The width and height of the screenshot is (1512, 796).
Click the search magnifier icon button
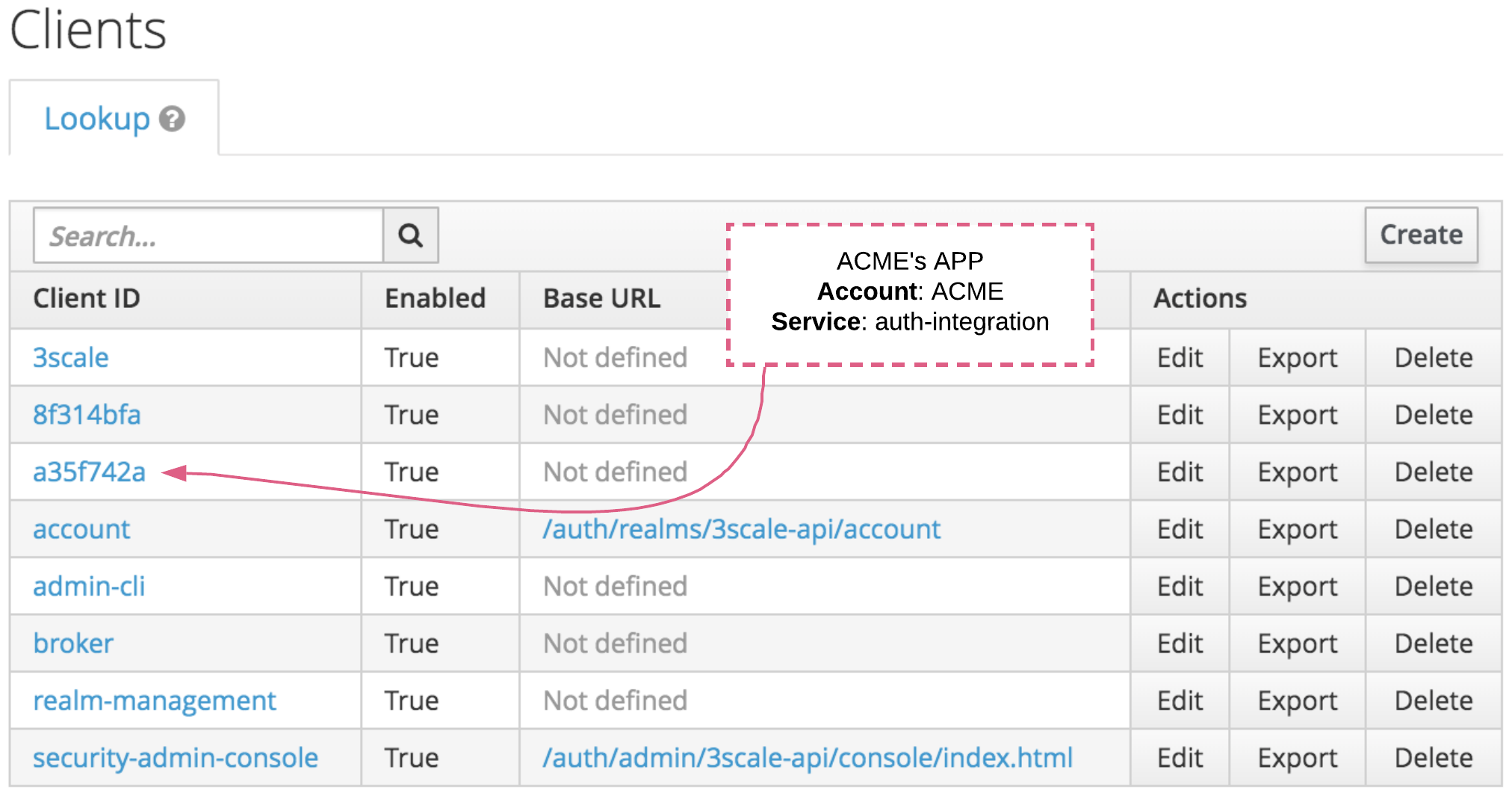coord(410,235)
